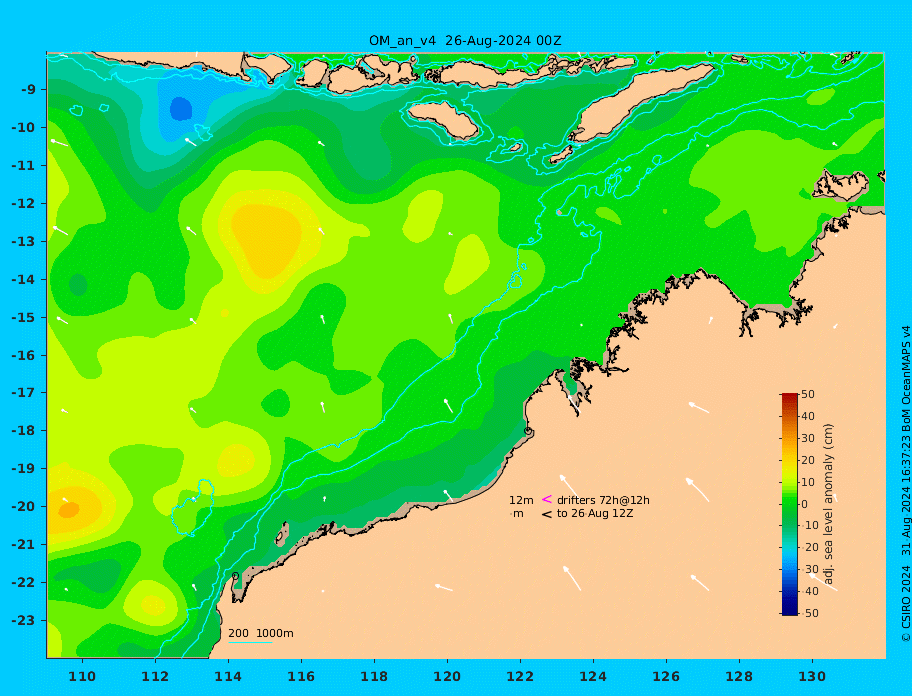This screenshot has height=696, width=912.
Task: Click the dark red top of the colorbar
Action: coord(789,397)
